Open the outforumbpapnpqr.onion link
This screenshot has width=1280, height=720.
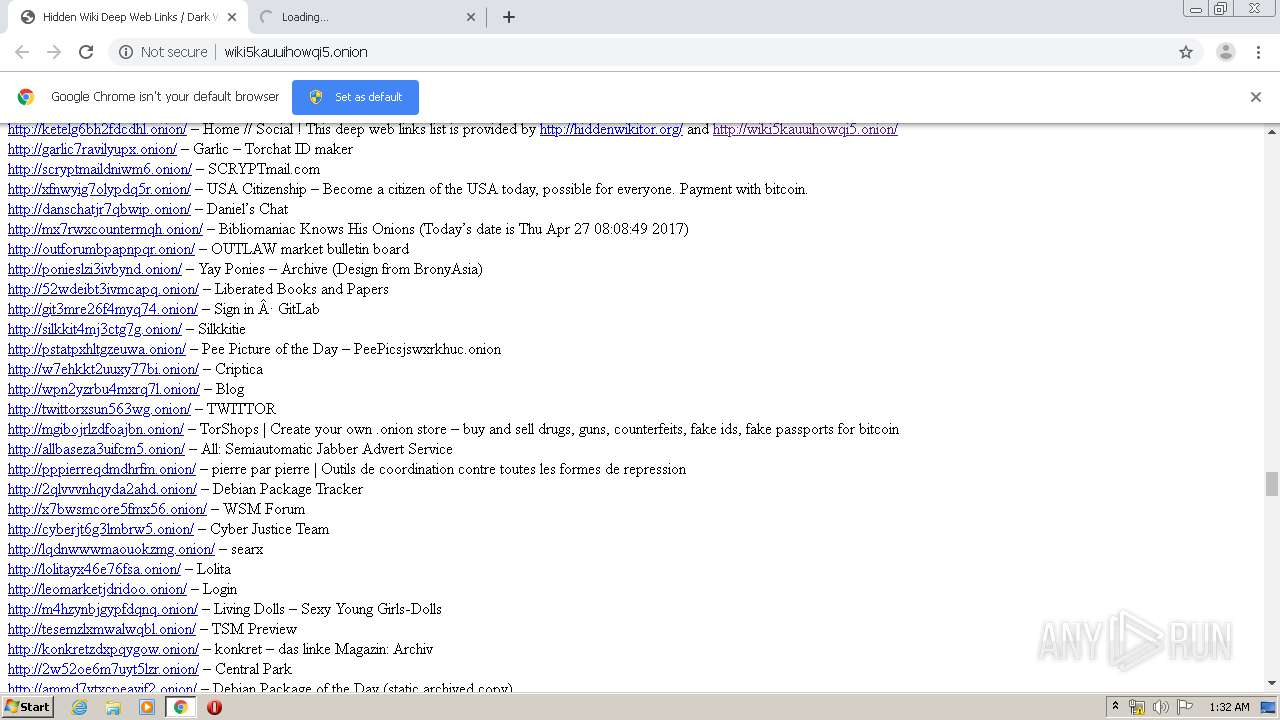[101, 249]
